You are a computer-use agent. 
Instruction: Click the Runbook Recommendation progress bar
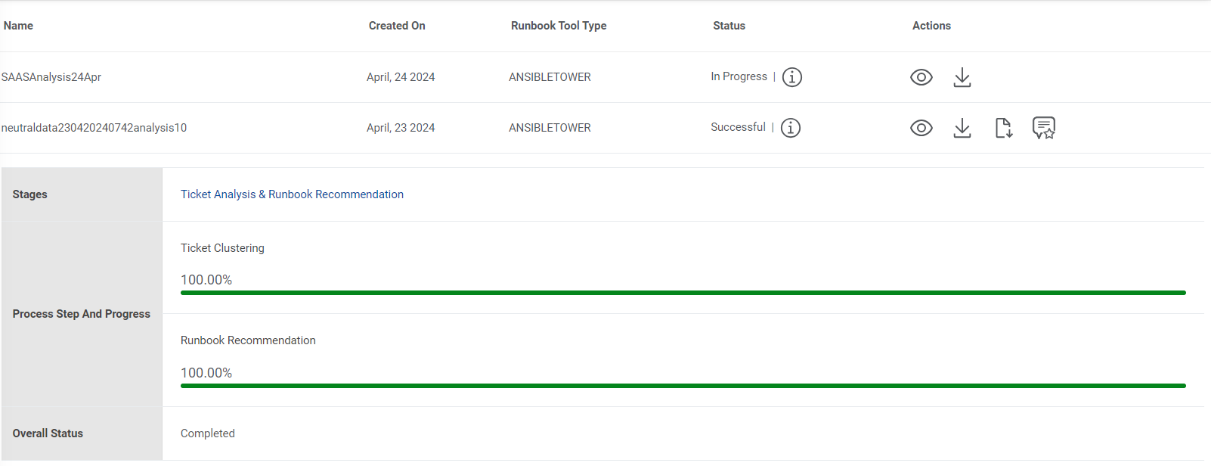683,385
